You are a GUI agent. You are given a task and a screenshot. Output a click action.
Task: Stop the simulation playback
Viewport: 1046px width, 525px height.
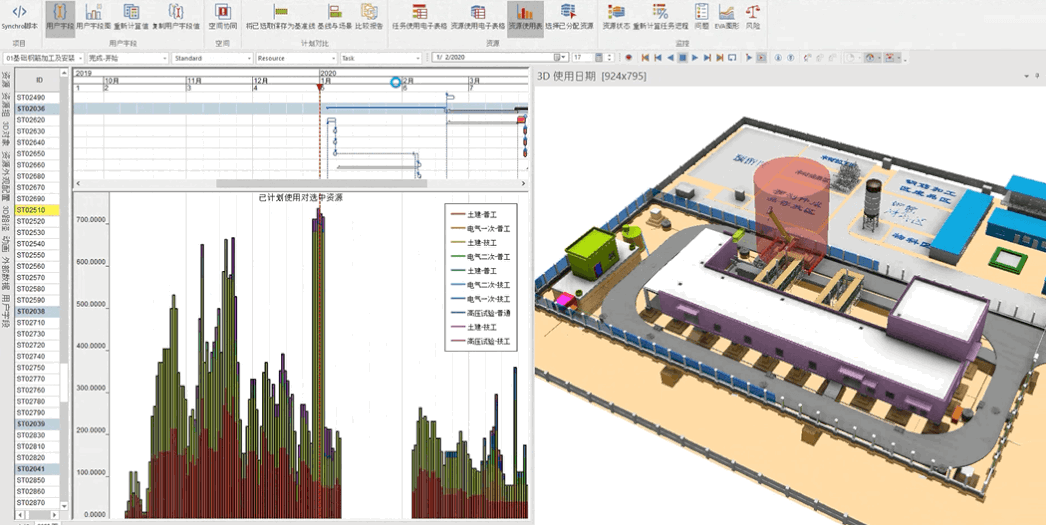tap(682, 58)
